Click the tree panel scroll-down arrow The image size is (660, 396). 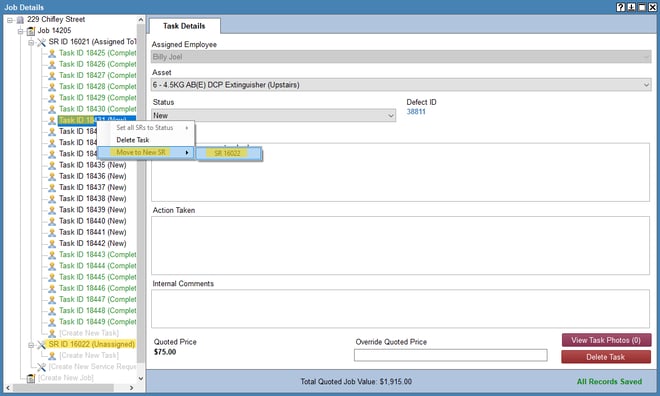[141, 378]
